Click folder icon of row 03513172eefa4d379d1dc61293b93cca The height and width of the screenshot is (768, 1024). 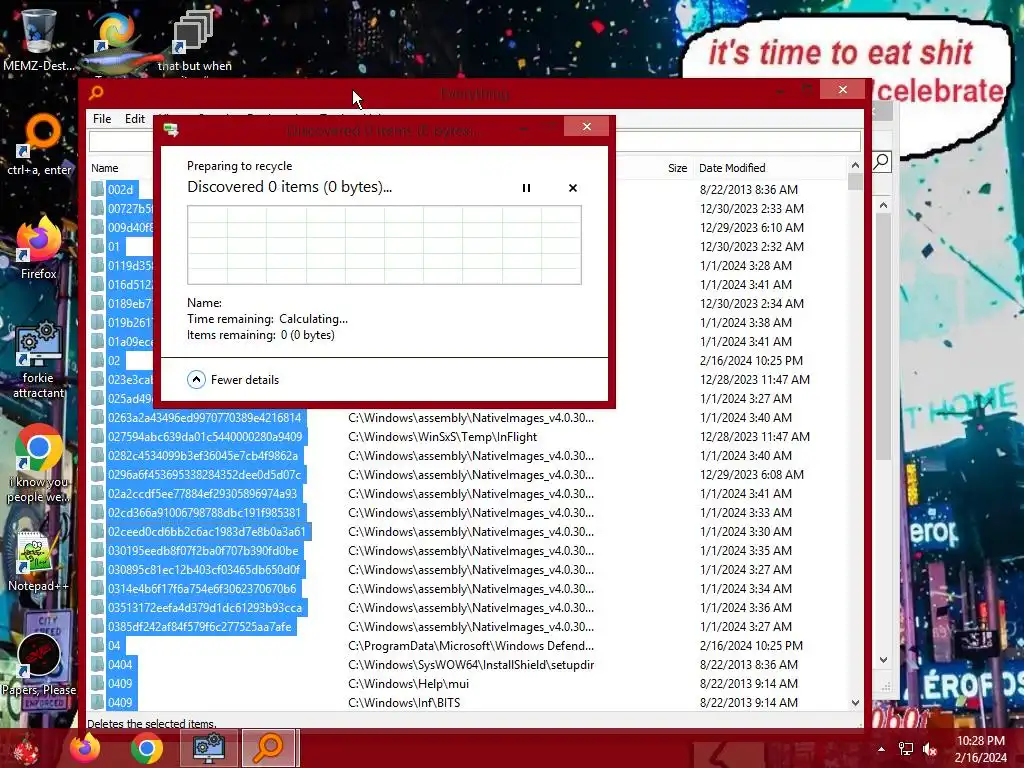pyautogui.click(x=97, y=607)
